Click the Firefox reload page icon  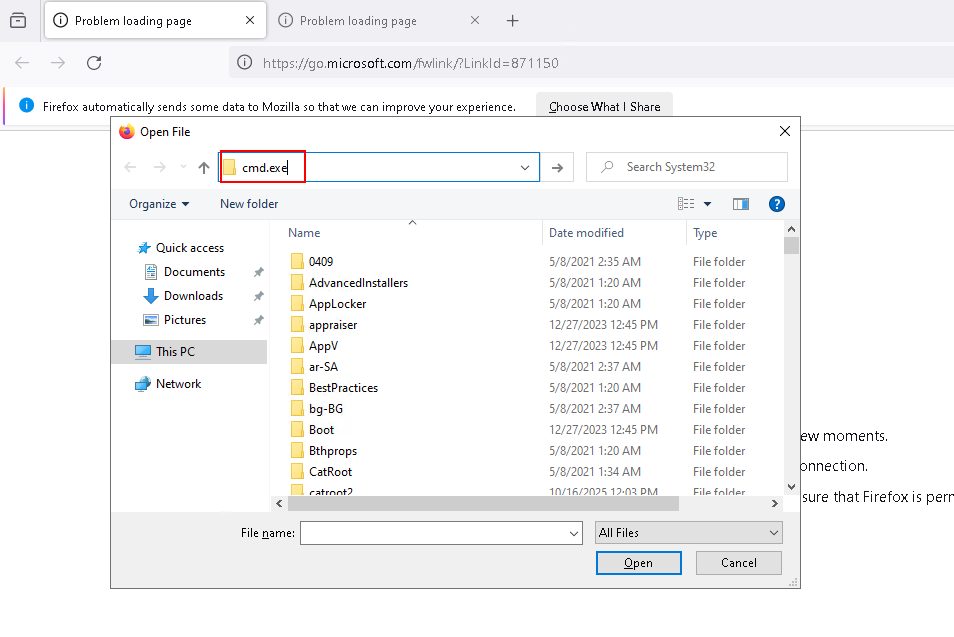(94, 63)
